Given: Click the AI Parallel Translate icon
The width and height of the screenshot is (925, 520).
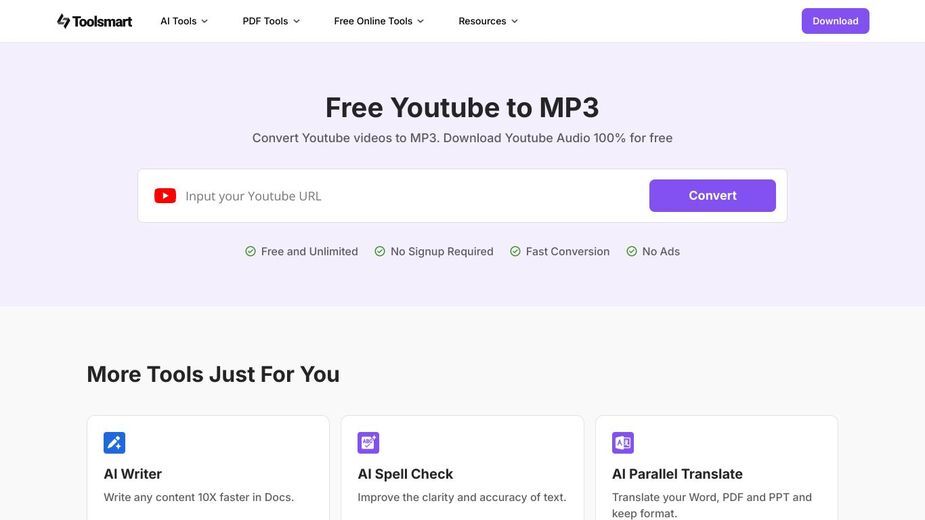Looking at the screenshot, I should 623,443.
